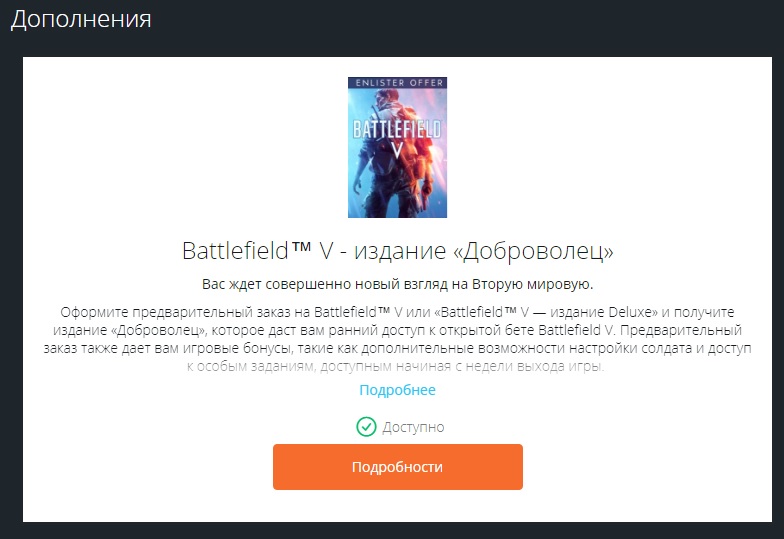784x539 pixels.
Task: Click «Доброволец» in the edition title
Action: (x=533, y=251)
